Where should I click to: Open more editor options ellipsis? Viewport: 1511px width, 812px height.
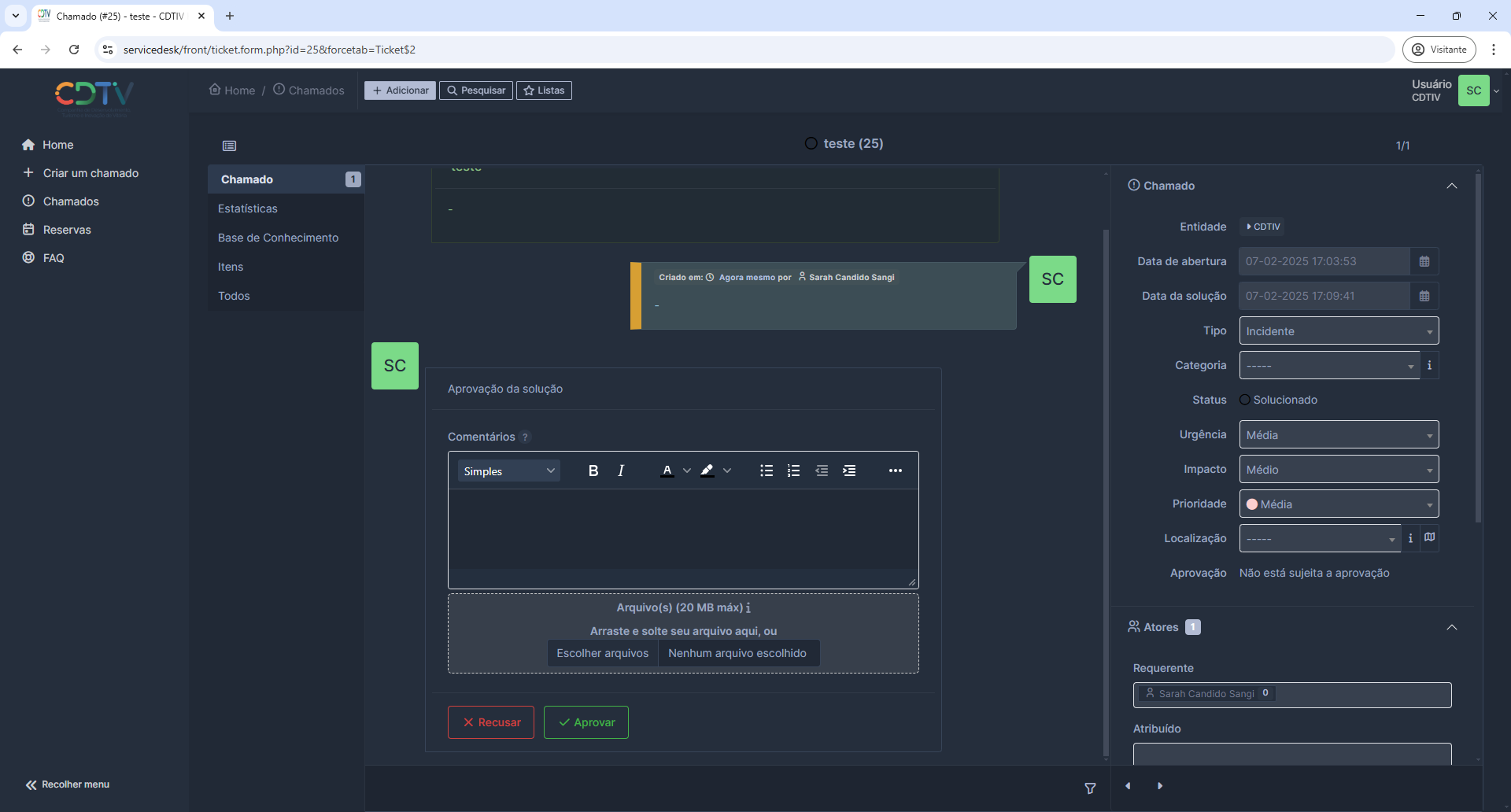[895, 471]
